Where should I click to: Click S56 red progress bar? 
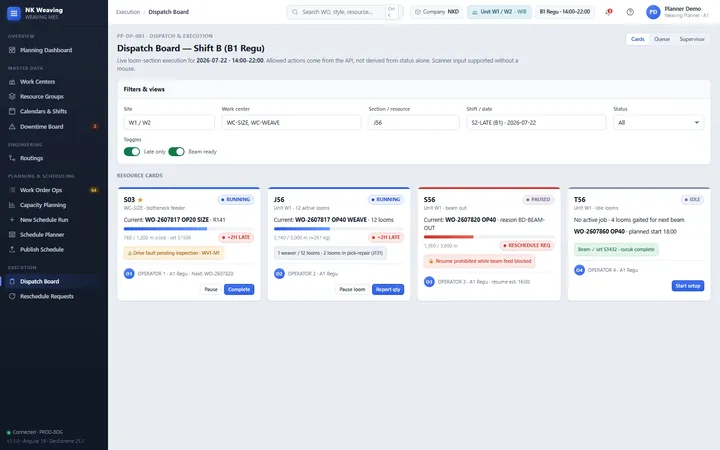tap(489, 237)
